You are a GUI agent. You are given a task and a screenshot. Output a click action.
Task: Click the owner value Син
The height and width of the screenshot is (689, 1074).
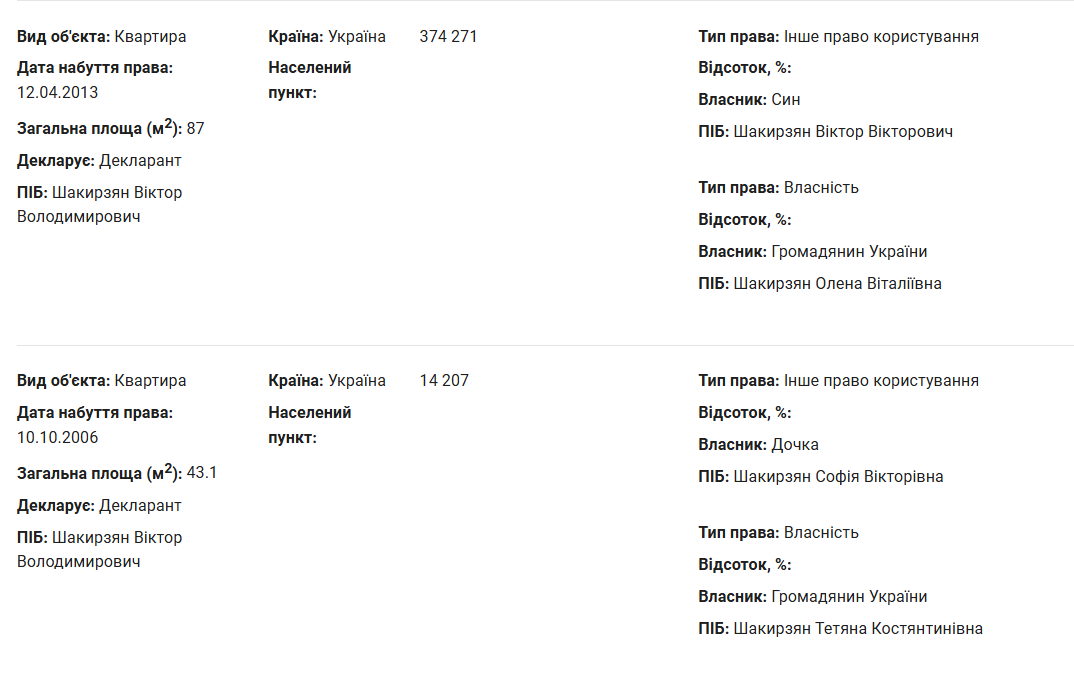pos(786,100)
